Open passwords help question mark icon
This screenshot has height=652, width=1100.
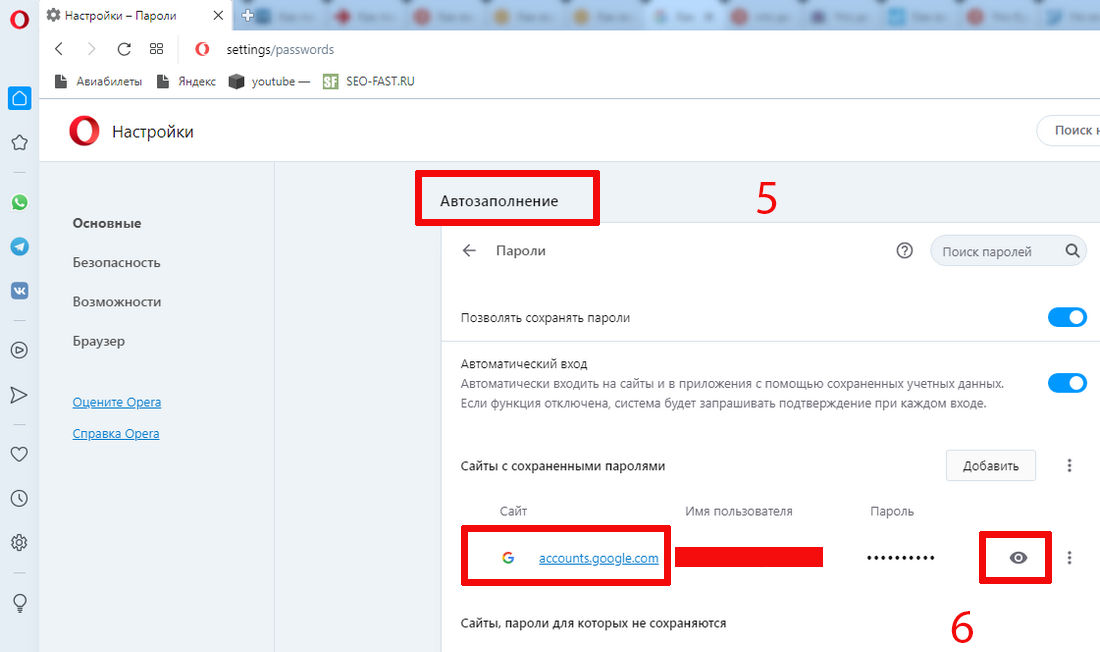(905, 251)
